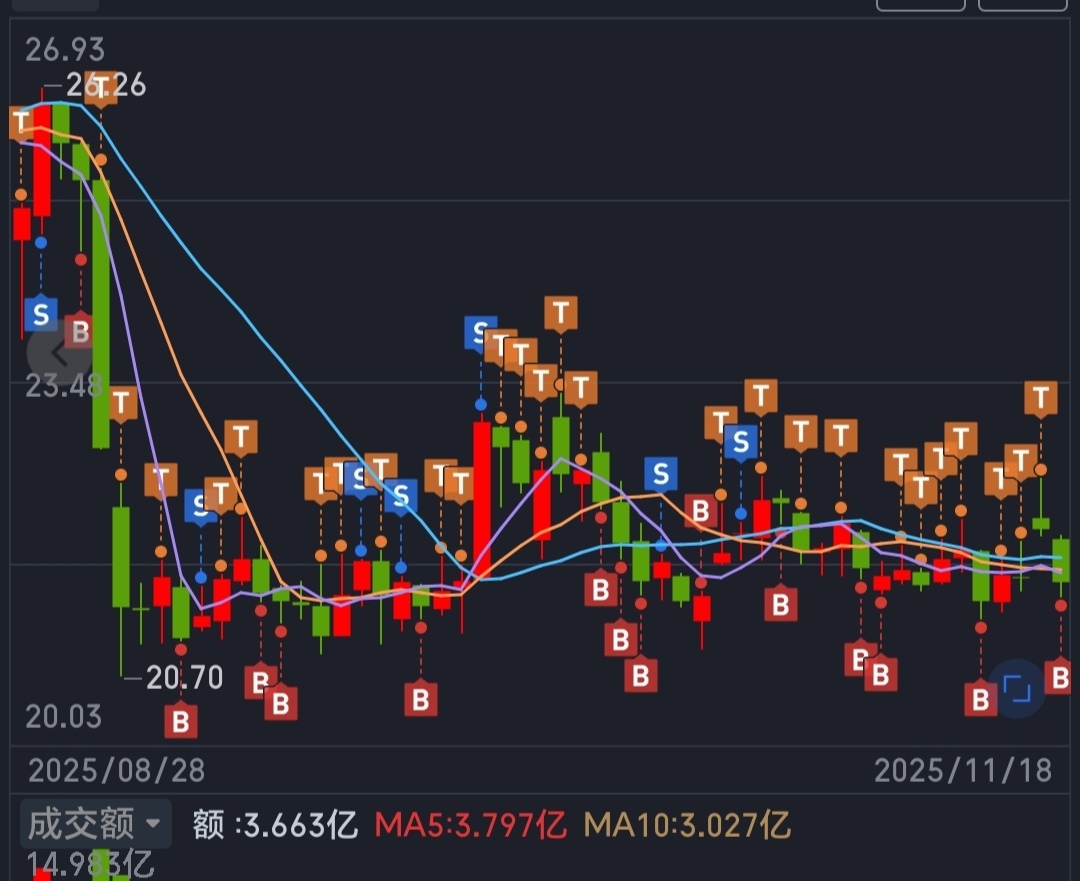This screenshot has width=1080, height=881.
Task: Click the B marker at the right edge of the chart
Action: (1059, 677)
